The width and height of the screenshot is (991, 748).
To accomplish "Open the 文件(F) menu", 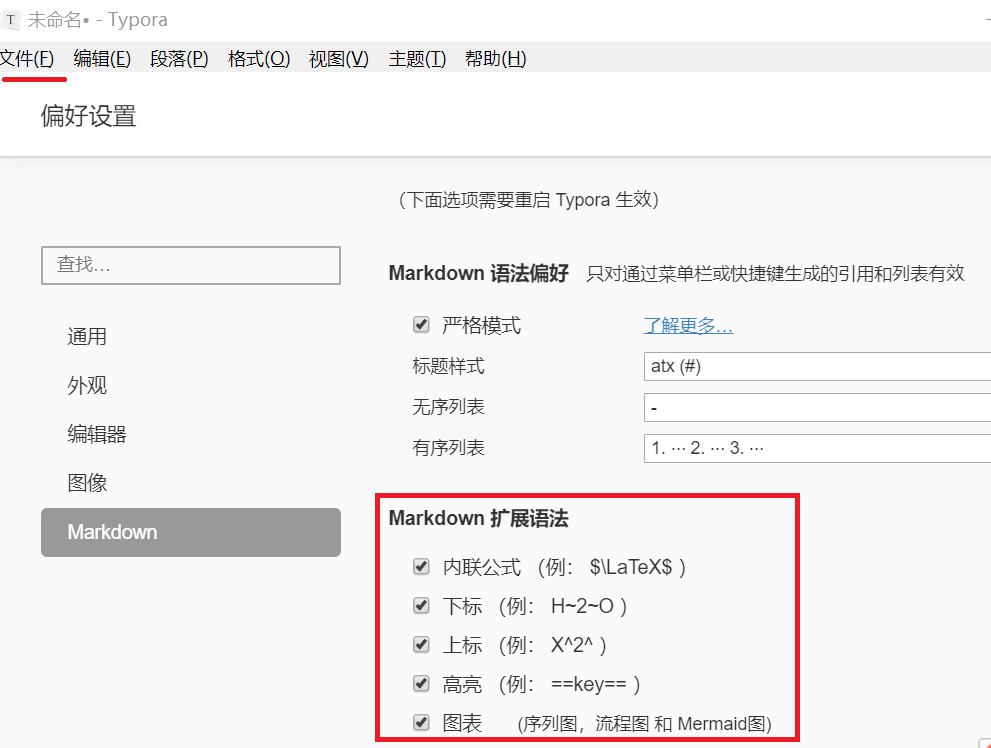I will [27, 59].
